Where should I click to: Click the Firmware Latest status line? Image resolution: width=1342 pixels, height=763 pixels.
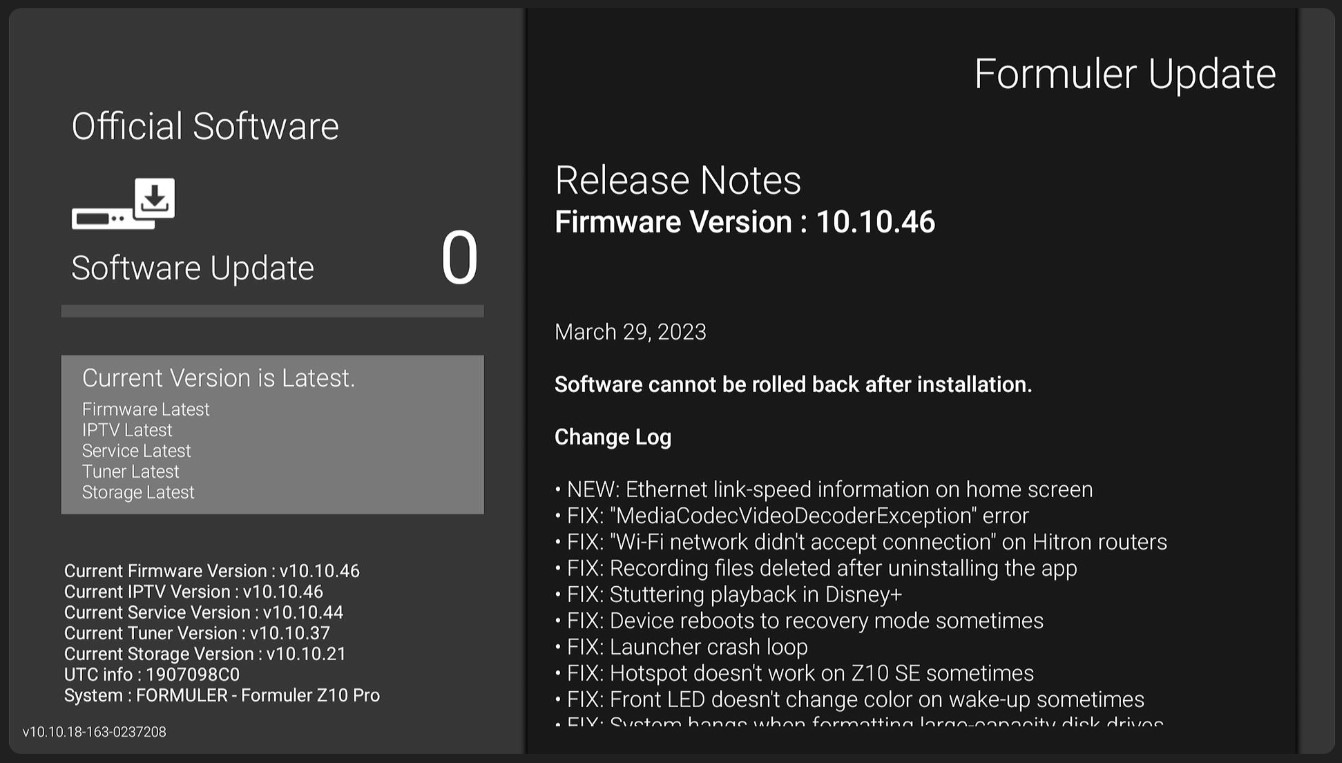coord(146,409)
